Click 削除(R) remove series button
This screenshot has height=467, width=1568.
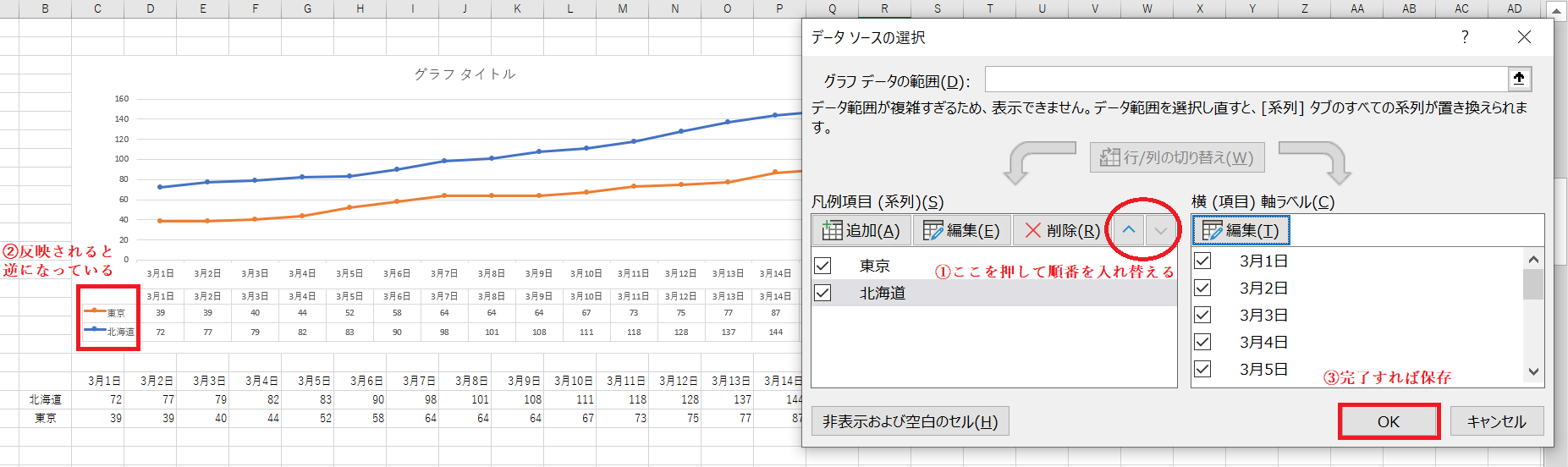coord(1061,230)
